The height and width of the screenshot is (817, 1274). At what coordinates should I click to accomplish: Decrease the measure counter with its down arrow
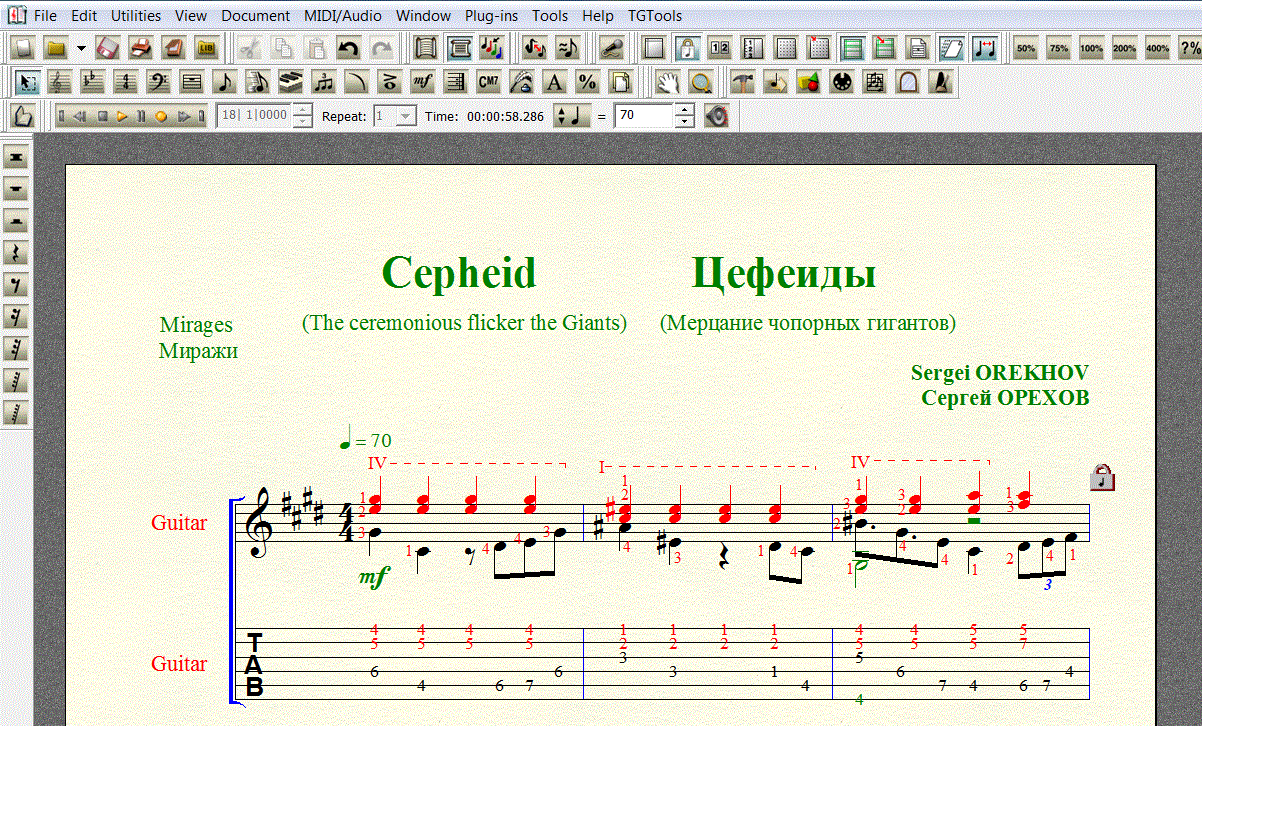[x=301, y=122]
